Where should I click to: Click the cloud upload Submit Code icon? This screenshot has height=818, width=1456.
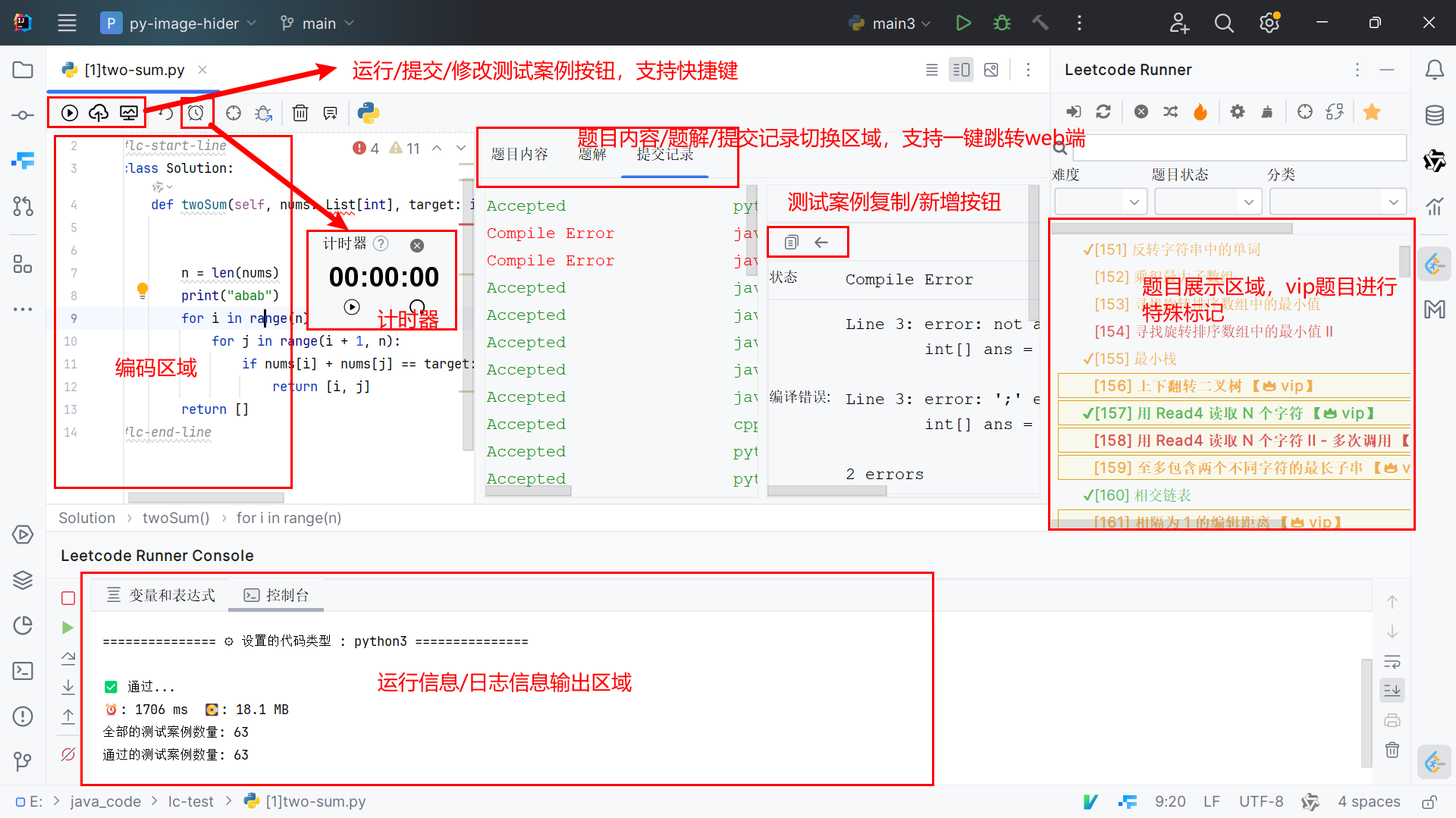tap(99, 113)
